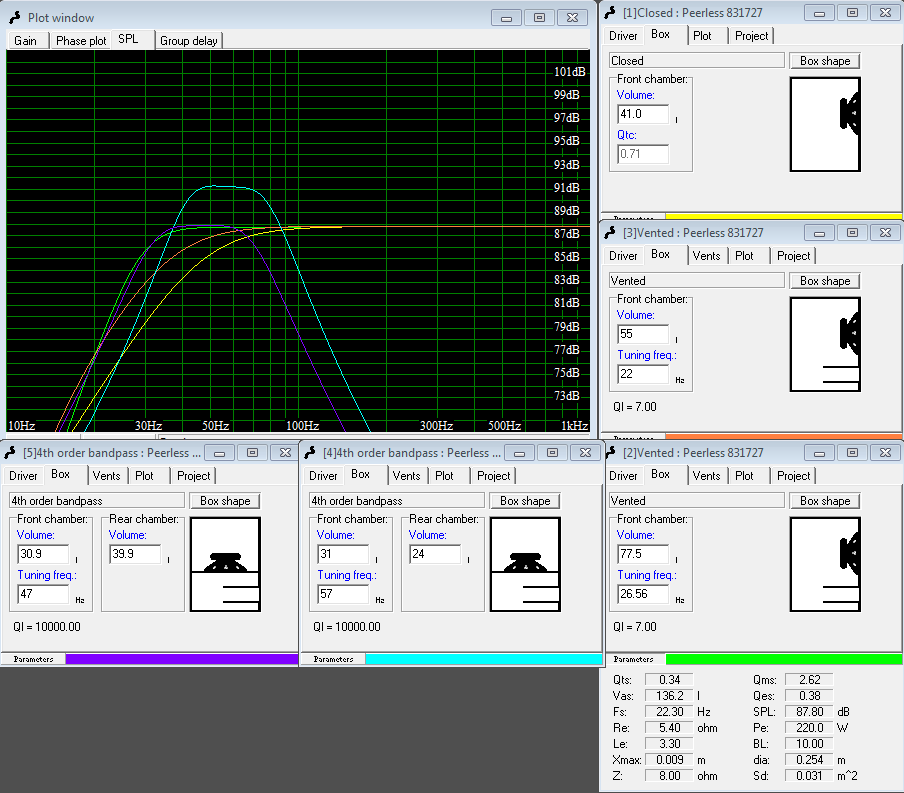The height and width of the screenshot is (793, 904).
Task: Click the 57 tuning freq field in [4]
Action: coord(343,594)
